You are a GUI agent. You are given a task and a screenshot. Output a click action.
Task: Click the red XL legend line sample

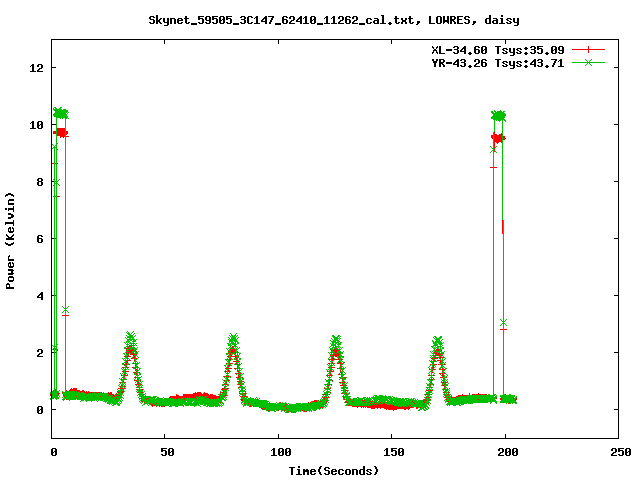point(588,50)
